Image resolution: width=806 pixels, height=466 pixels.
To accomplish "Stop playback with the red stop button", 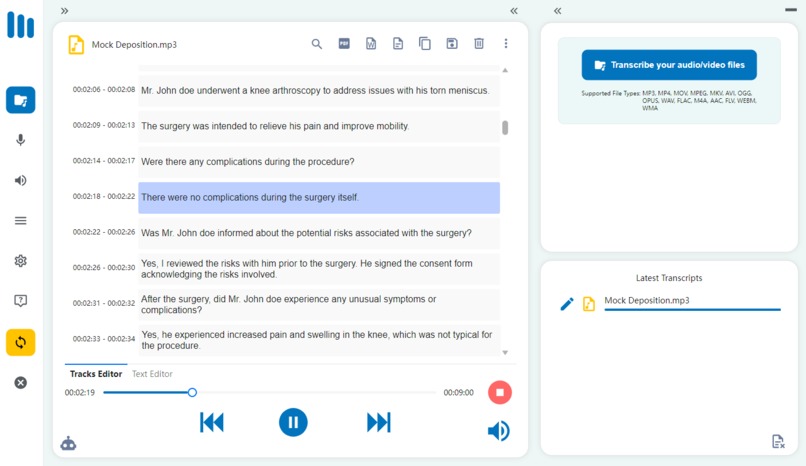I will coord(500,393).
